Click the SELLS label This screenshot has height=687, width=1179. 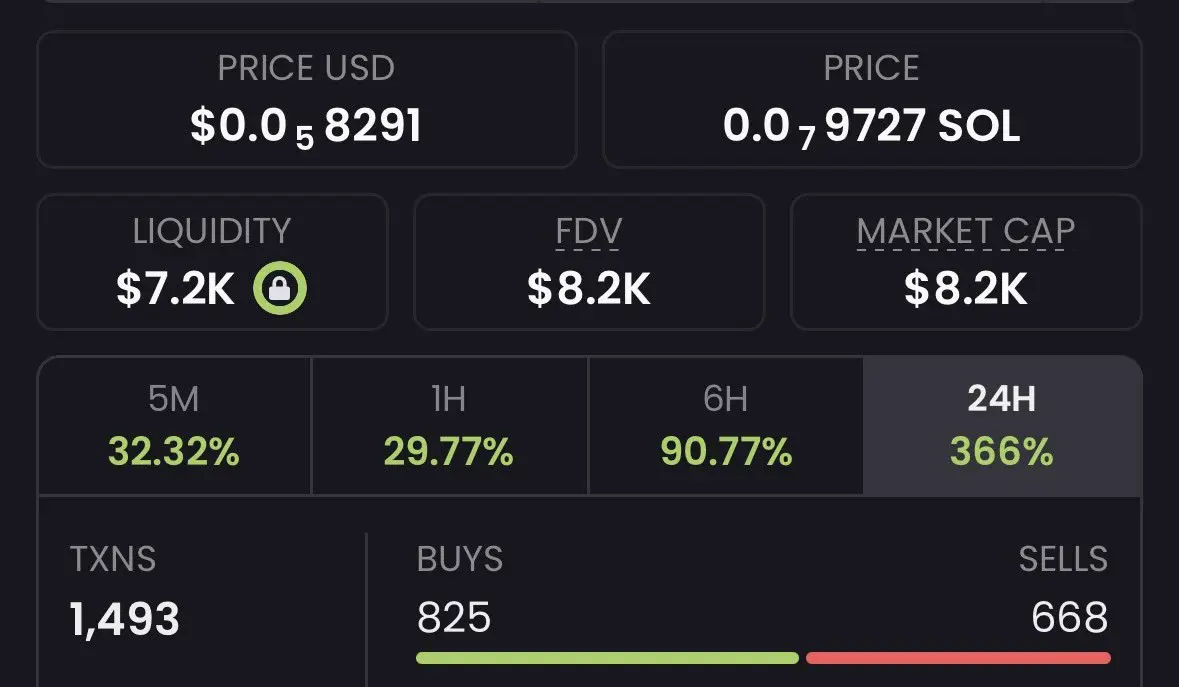[x=1063, y=559]
